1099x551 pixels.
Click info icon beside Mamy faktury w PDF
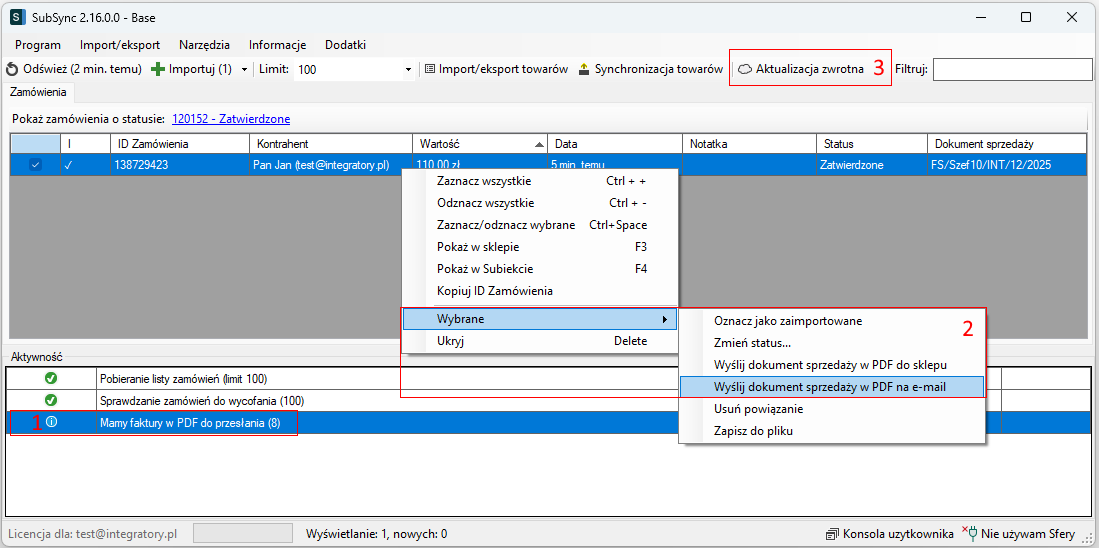(50, 422)
